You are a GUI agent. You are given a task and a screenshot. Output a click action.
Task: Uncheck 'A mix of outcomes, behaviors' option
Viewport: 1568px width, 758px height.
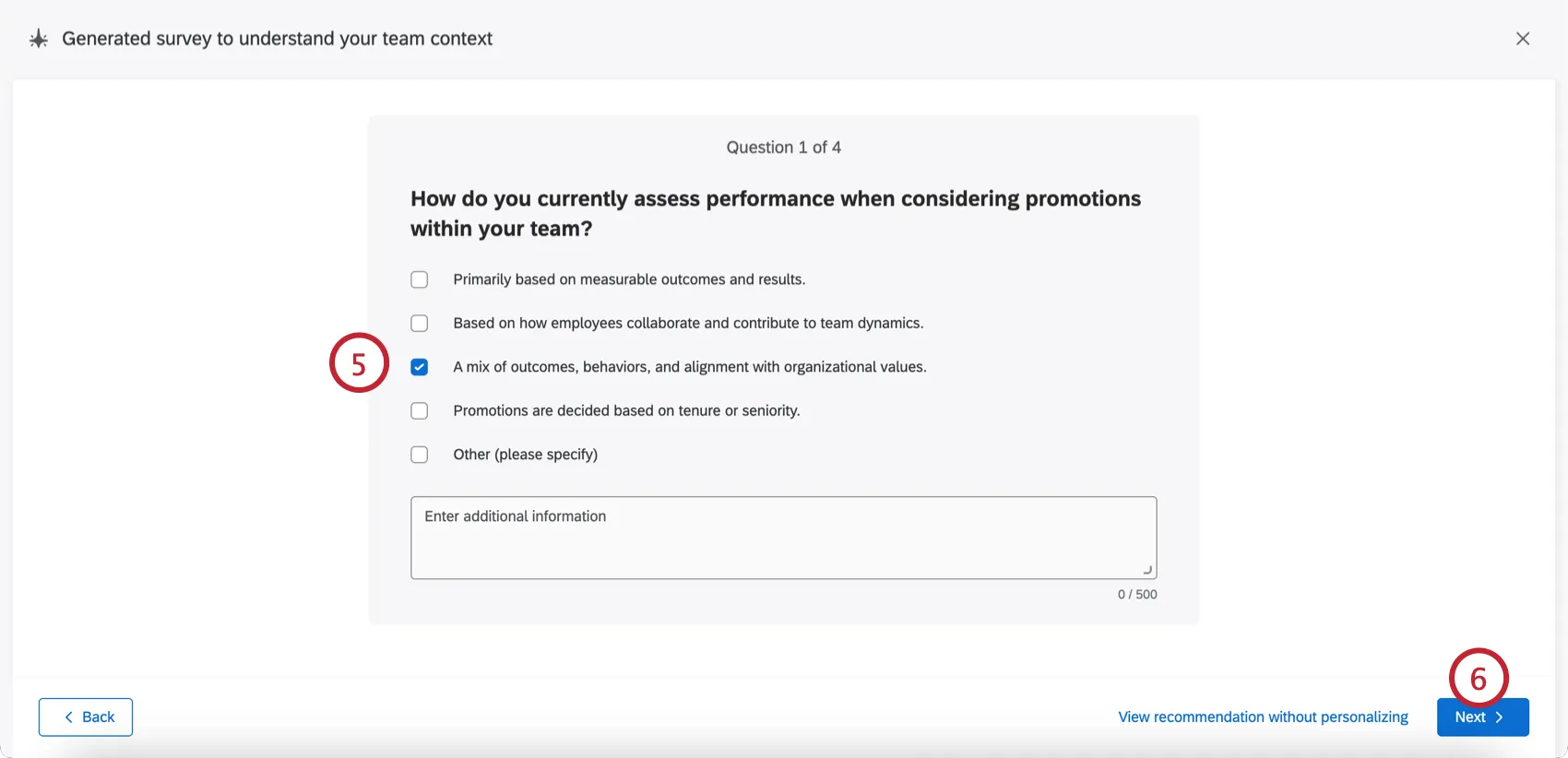pos(419,366)
